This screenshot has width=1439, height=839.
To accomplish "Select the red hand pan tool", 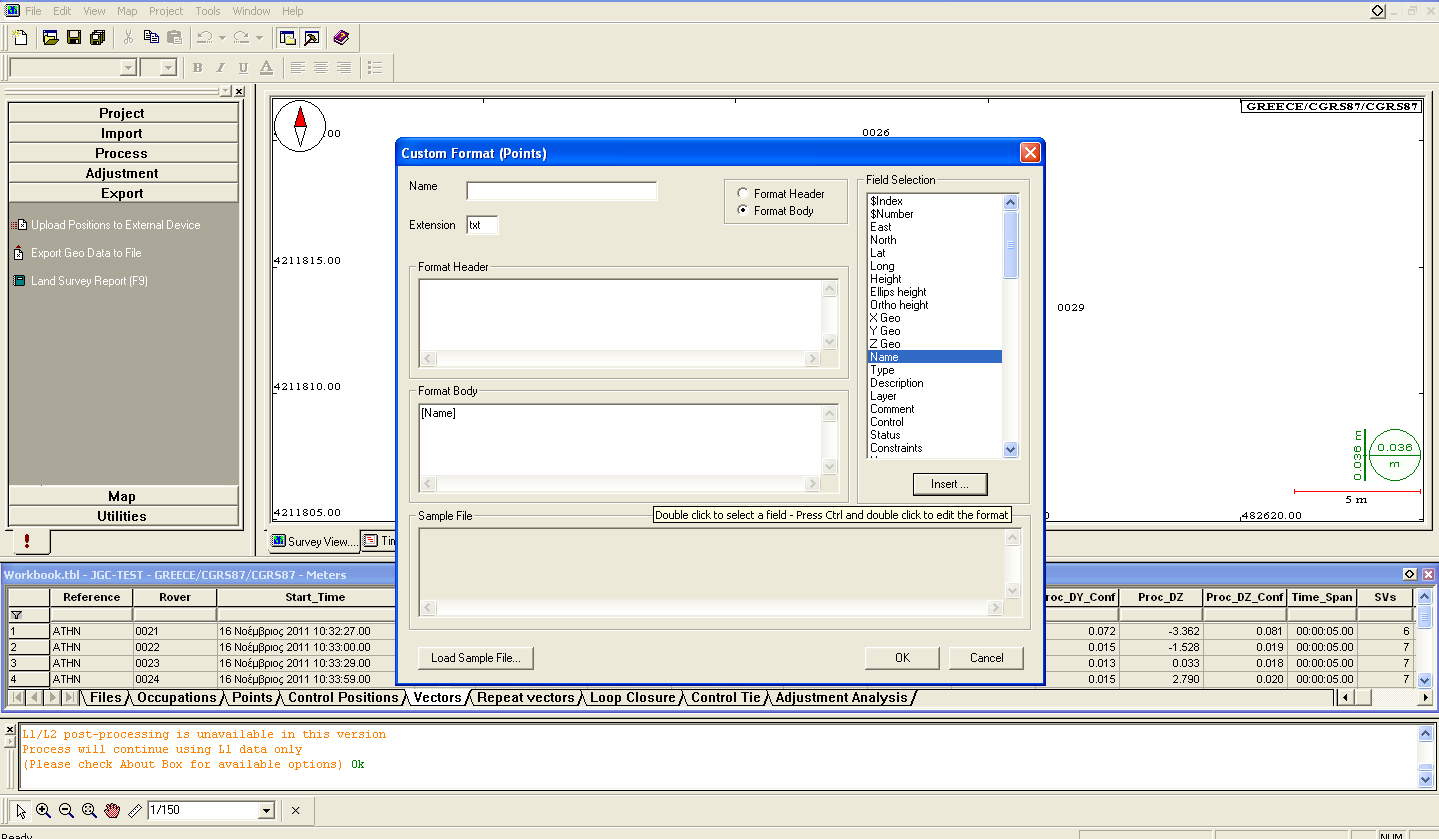I will point(112,811).
